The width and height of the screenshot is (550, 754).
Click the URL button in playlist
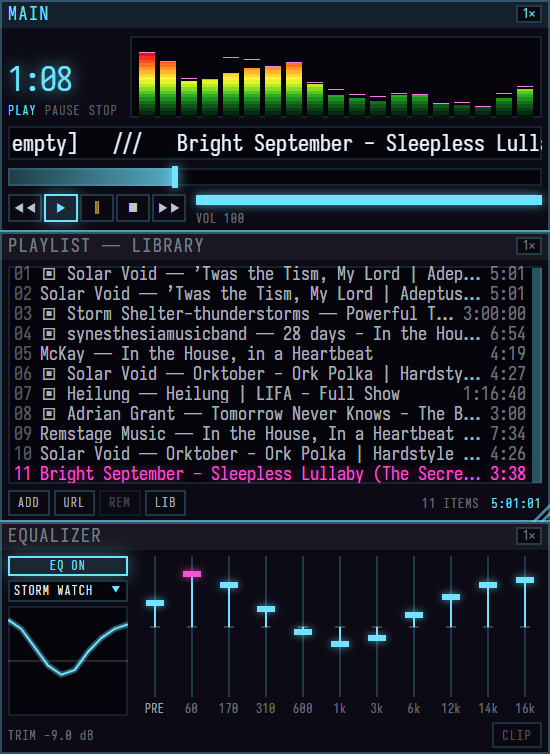point(74,503)
